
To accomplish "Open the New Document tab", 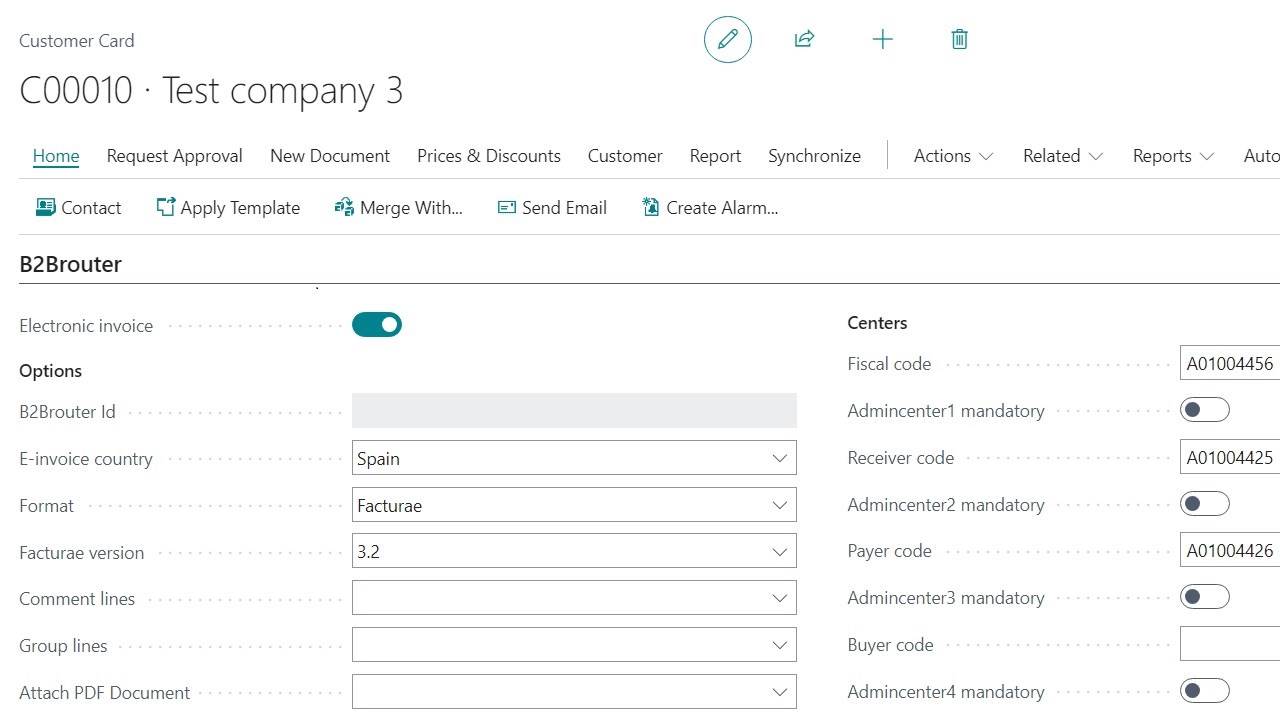I will (330, 156).
